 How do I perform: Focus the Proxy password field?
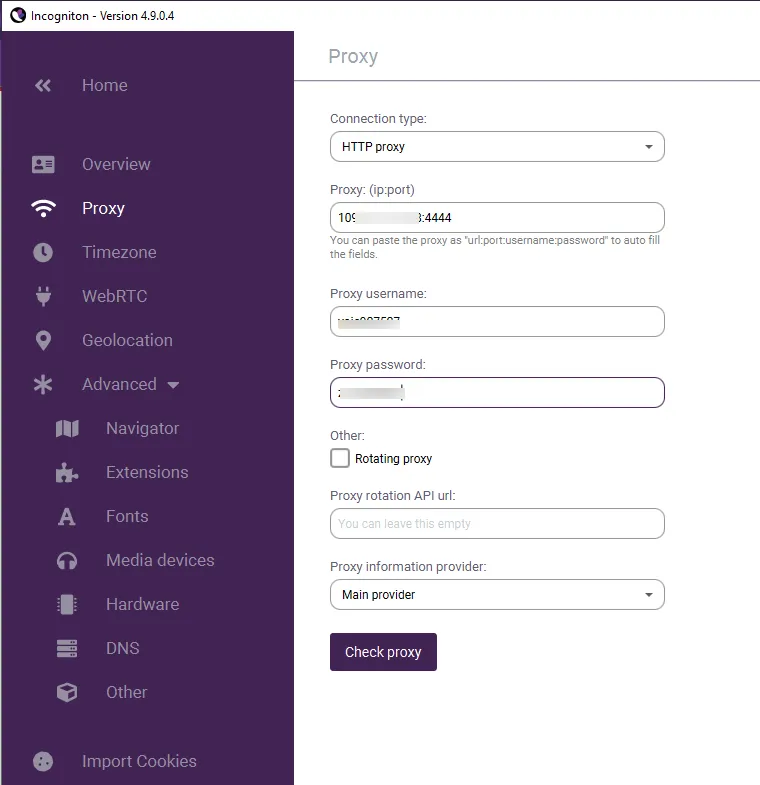point(497,392)
